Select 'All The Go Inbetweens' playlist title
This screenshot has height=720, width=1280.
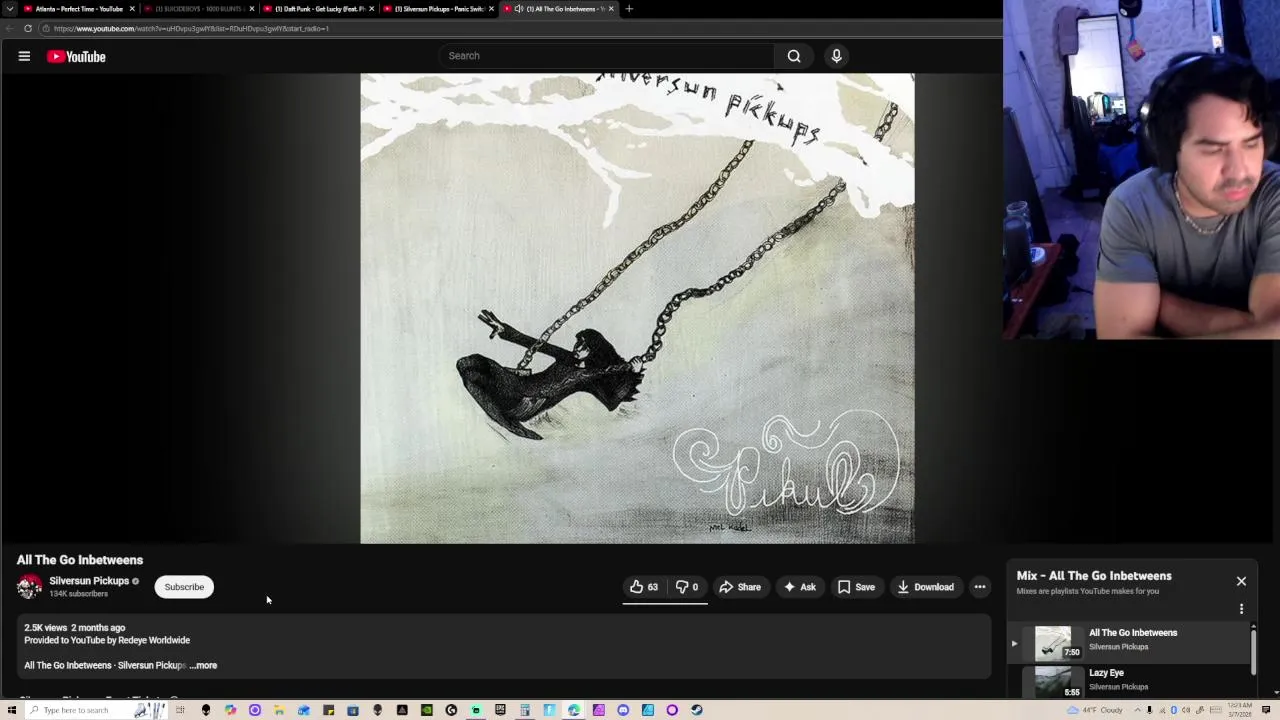pos(1133,633)
